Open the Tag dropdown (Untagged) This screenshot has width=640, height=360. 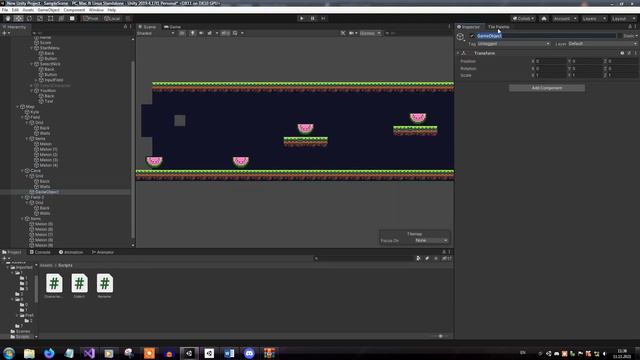point(513,44)
